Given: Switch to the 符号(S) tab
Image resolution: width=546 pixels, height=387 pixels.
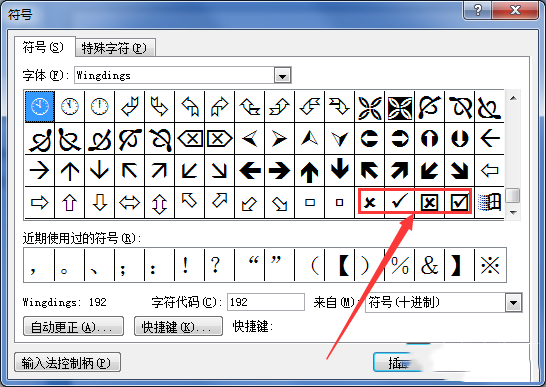Looking at the screenshot, I should (x=44, y=47).
